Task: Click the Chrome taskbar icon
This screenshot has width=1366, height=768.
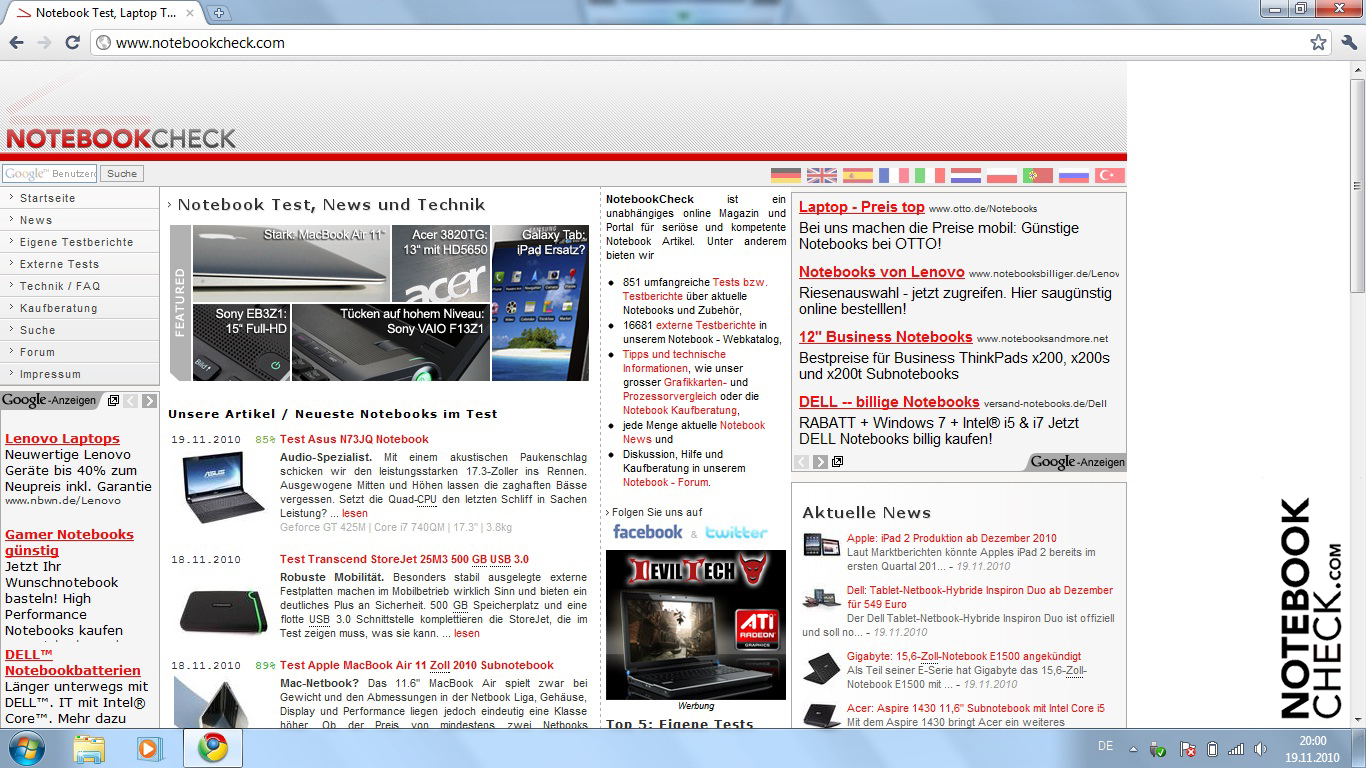Action: tap(212, 748)
